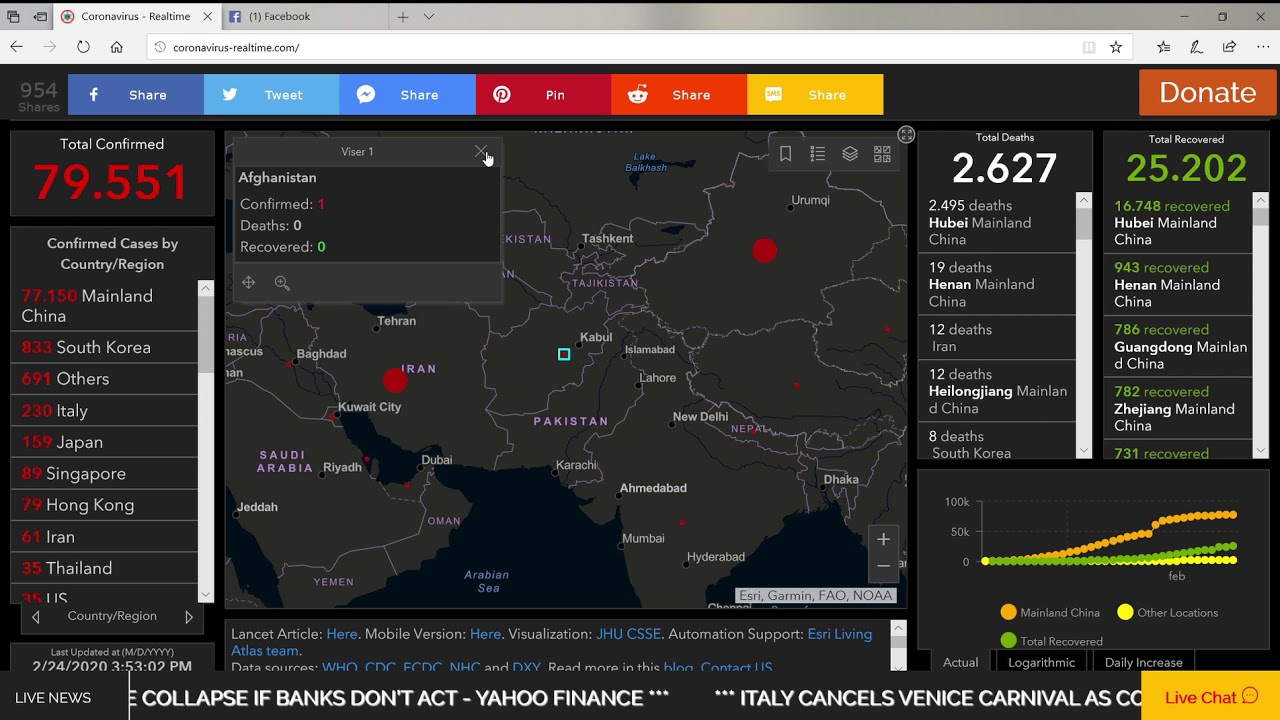This screenshot has width=1280, height=720.
Task: Open the add notes pen tool
Action: 1196,47
